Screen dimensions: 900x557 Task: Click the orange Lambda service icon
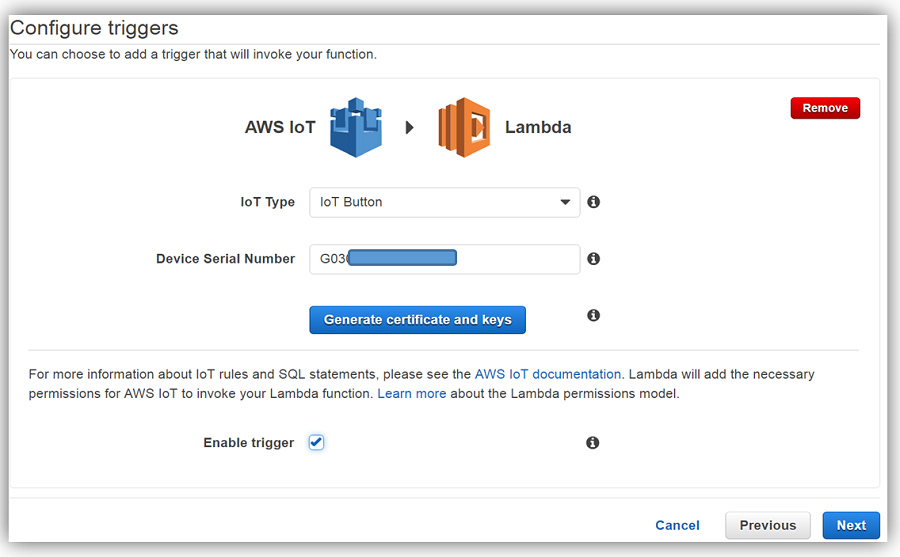[464, 127]
